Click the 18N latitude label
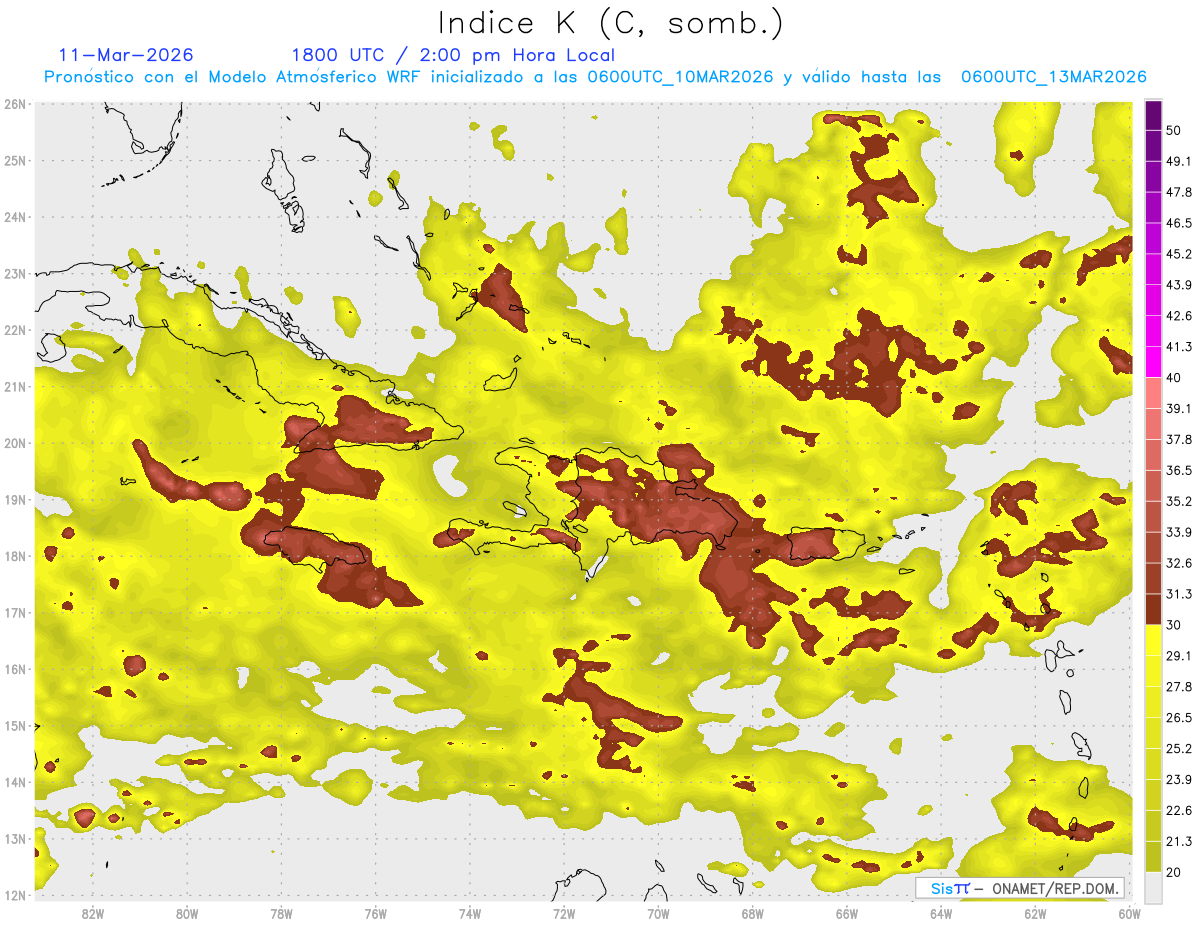 (15, 556)
